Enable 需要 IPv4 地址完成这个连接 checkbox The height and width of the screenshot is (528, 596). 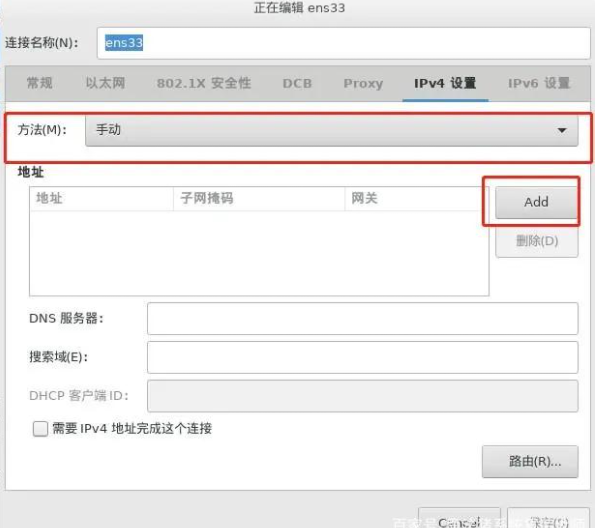(x=40, y=429)
